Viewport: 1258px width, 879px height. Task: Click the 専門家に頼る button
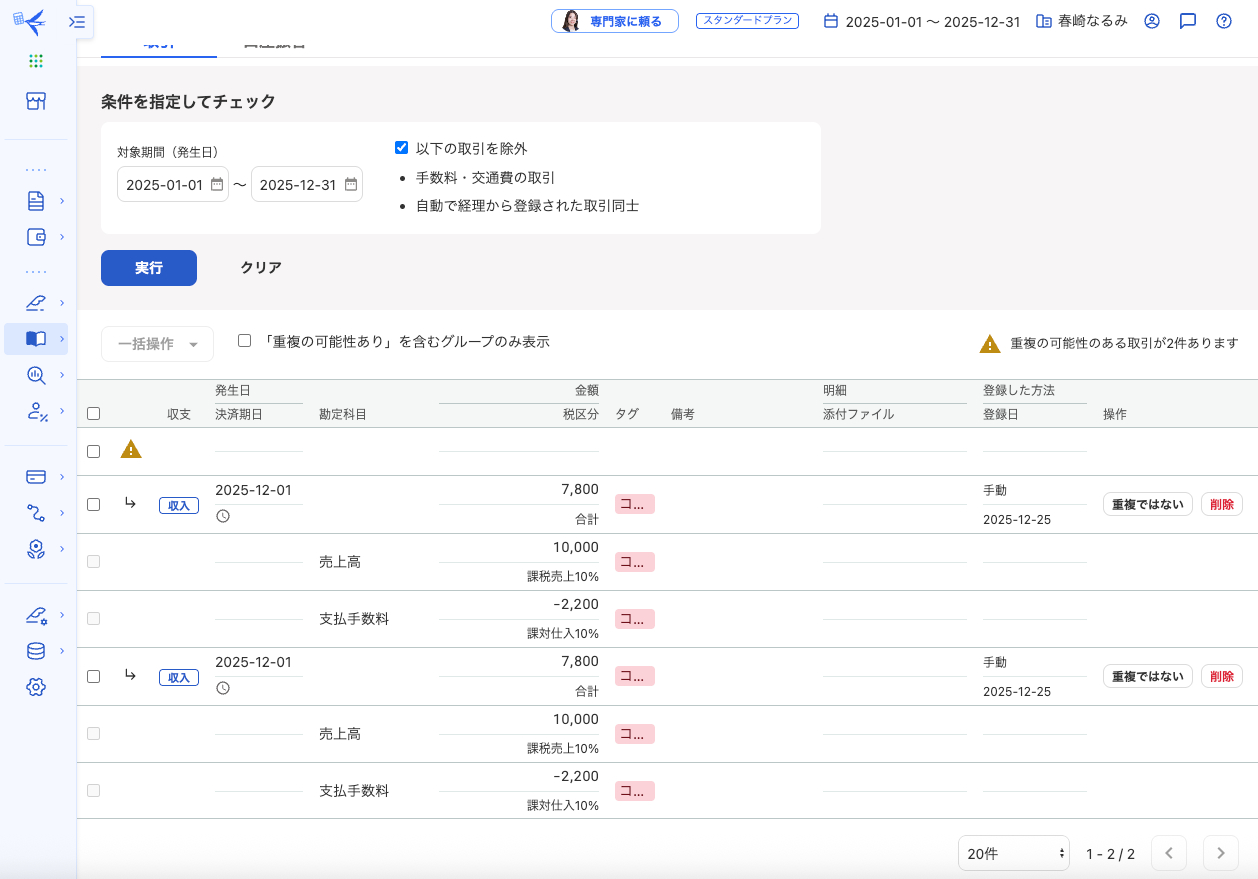tap(615, 21)
